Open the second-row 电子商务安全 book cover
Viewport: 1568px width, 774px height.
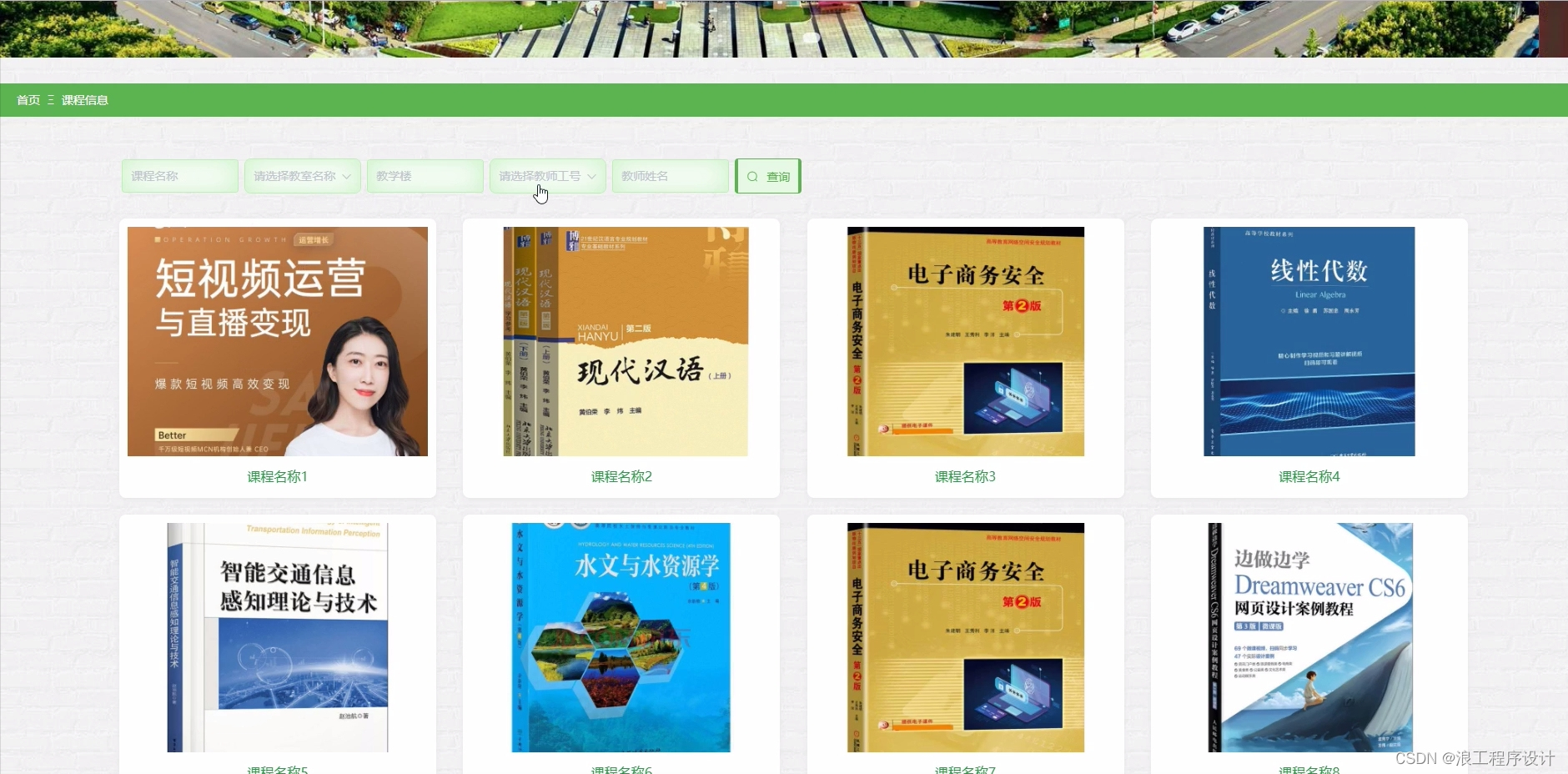(x=966, y=637)
